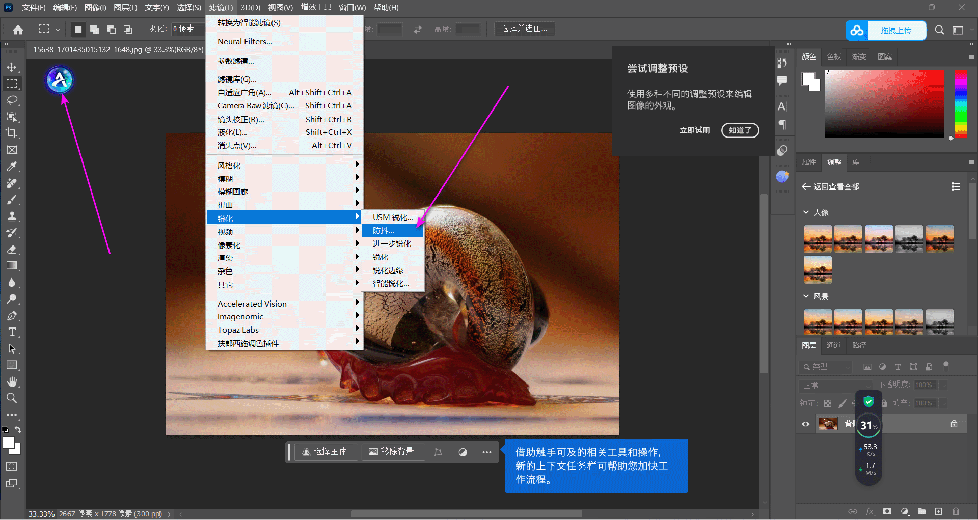Choose 防抖... in the sharpen submenu
The width and height of the screenshot is (978, 520).
(x=393, y=231)
